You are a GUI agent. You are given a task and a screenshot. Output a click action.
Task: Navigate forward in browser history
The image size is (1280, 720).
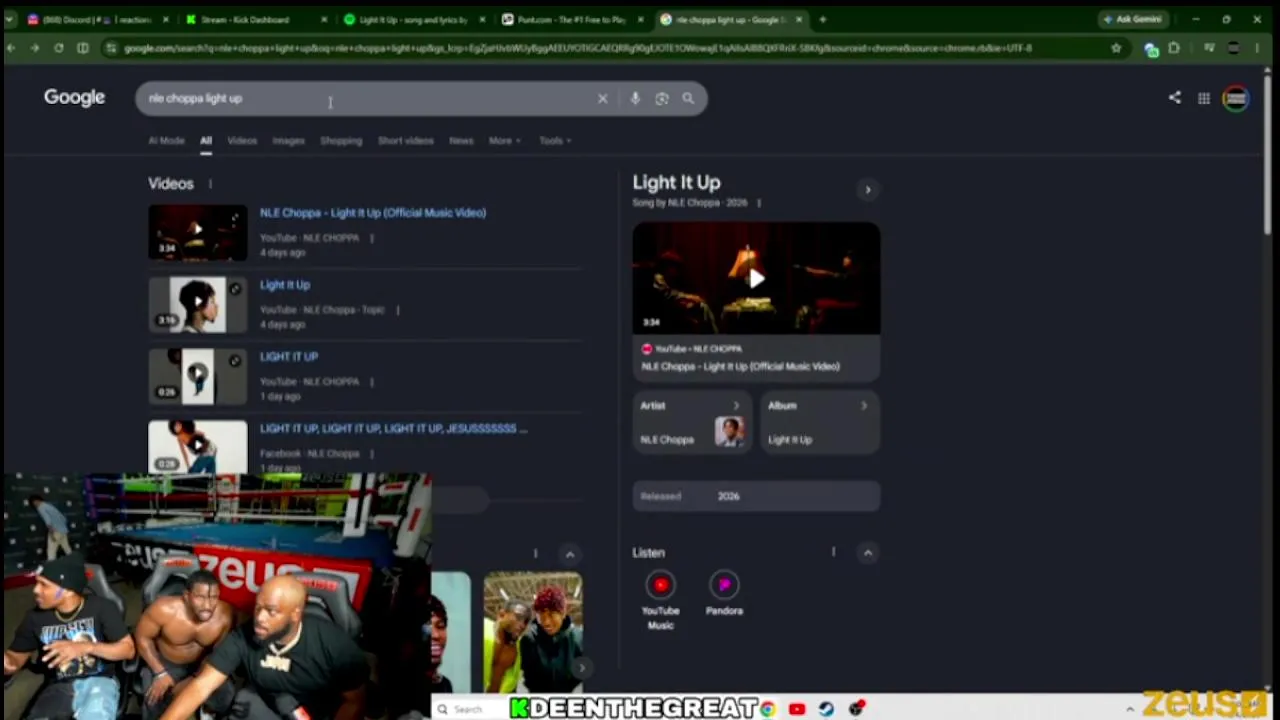tap(34, 48)
